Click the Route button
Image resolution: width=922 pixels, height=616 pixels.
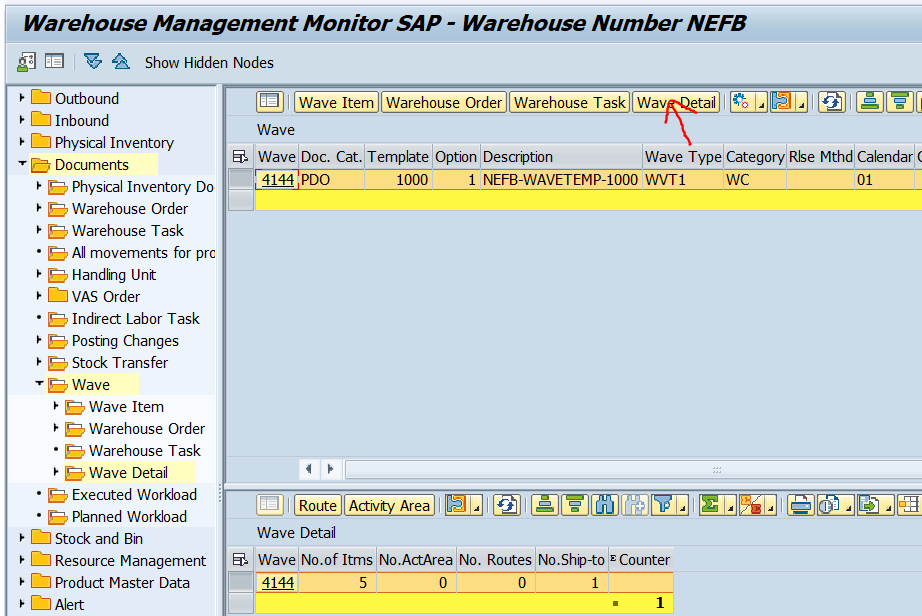pyautogui.click(x=318, y=505)
